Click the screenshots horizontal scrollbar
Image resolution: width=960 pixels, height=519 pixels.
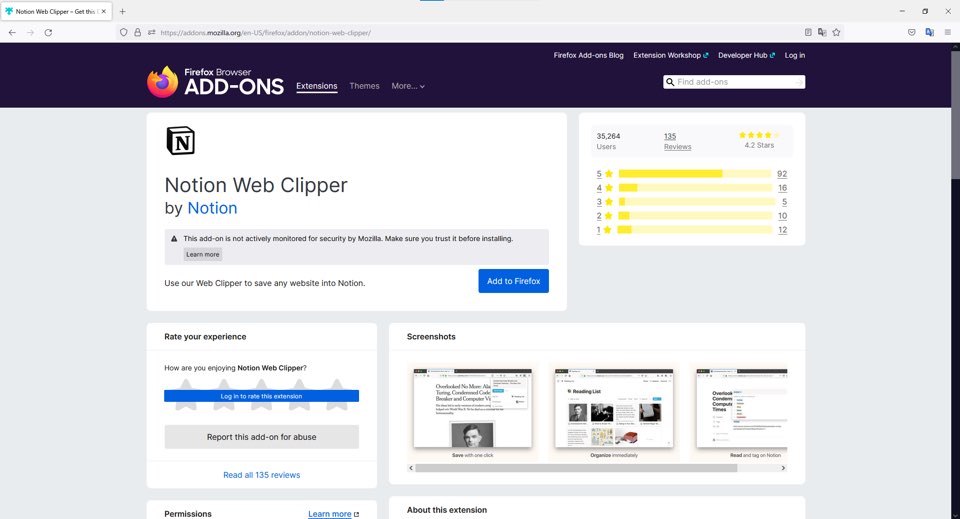tap(576, 468)
